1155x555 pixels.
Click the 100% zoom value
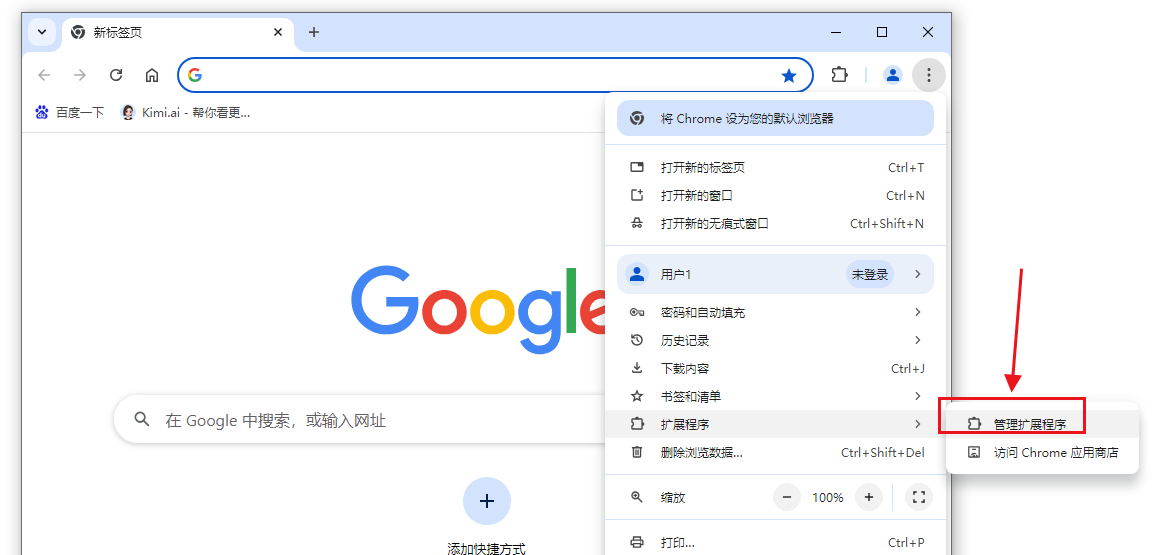click(827, 498)
